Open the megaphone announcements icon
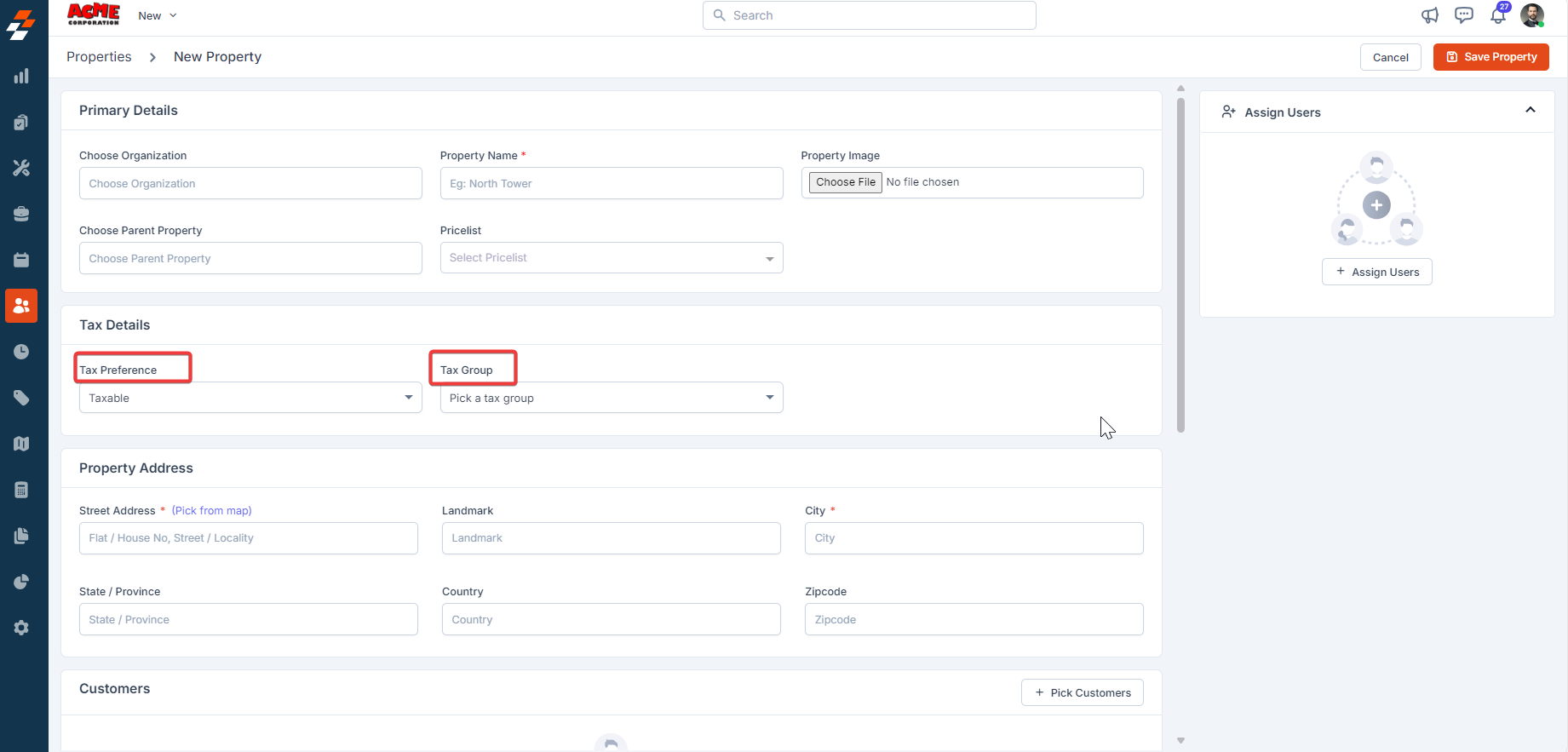Viewport: 1568px width, 752px height. (1430, 15)
